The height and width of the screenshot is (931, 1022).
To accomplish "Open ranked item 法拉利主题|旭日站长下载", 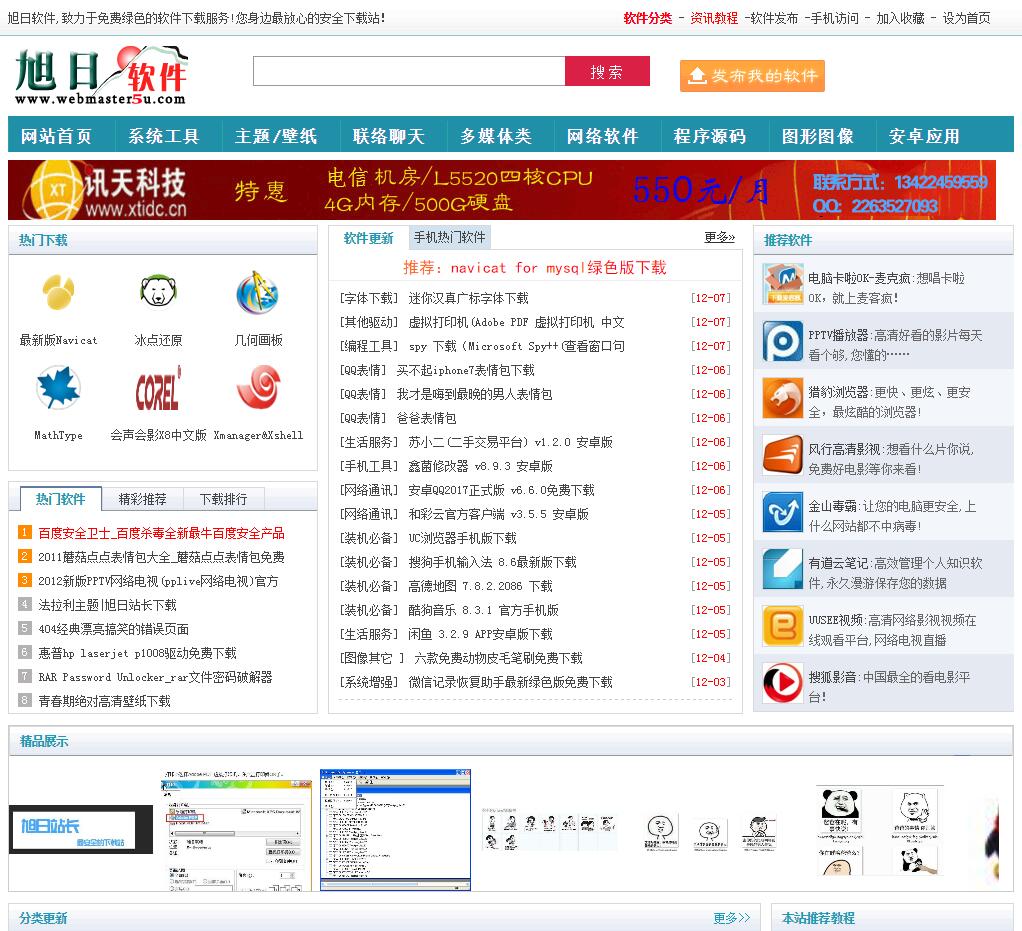I will pyautogui.click(x=108, y=605).
